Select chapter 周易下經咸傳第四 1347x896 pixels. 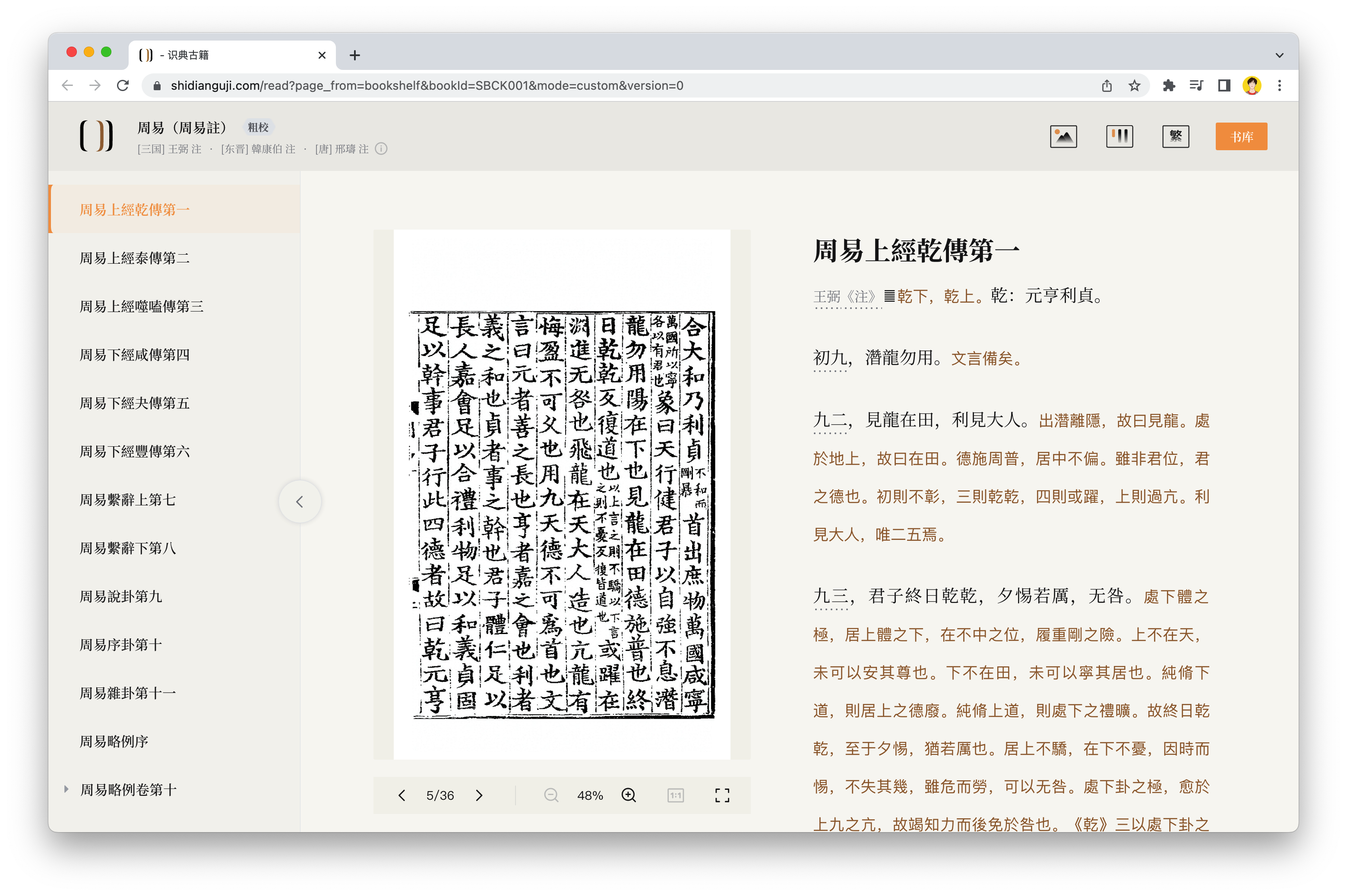[174, 354]
